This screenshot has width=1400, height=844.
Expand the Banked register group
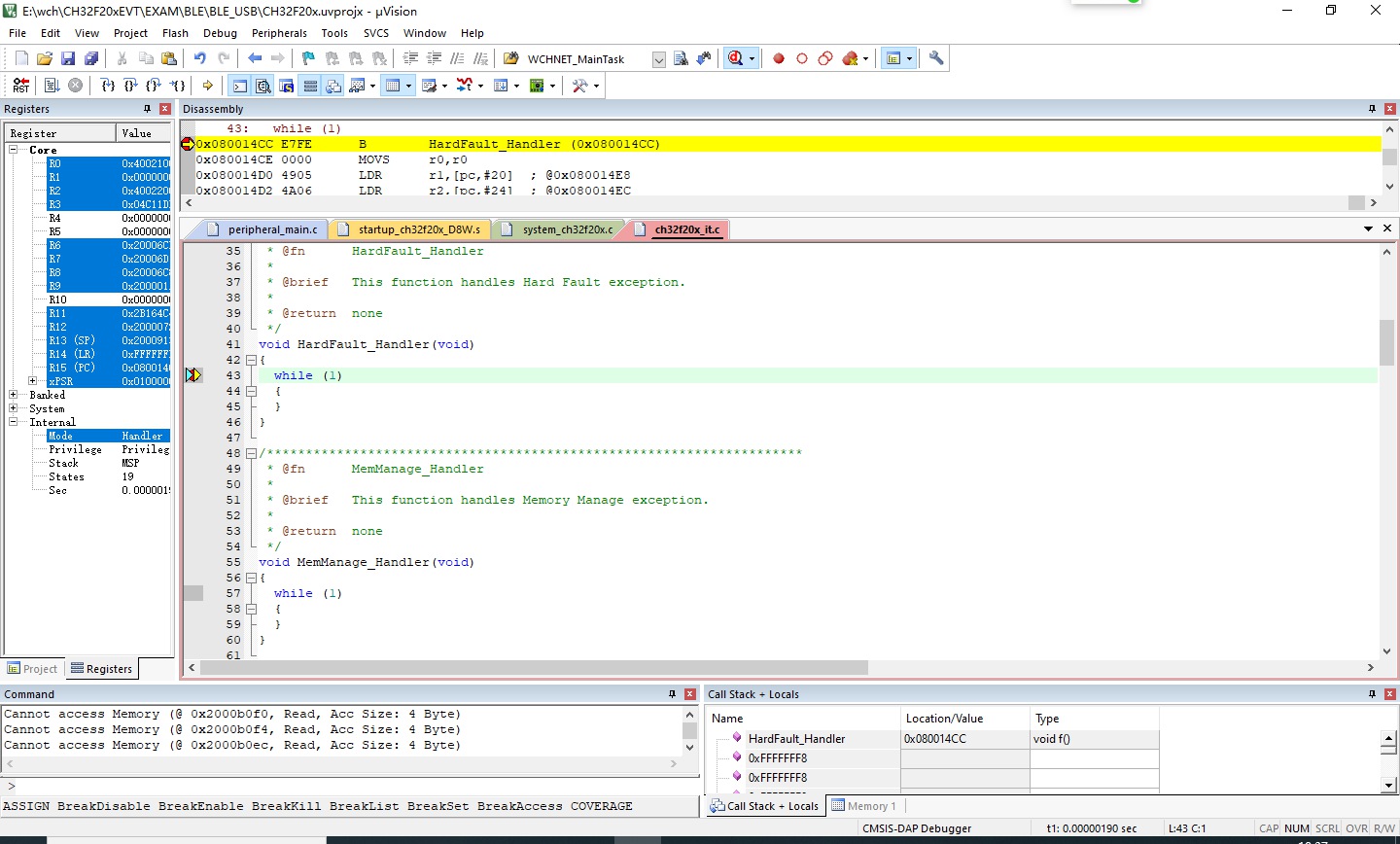coord(14,395)
